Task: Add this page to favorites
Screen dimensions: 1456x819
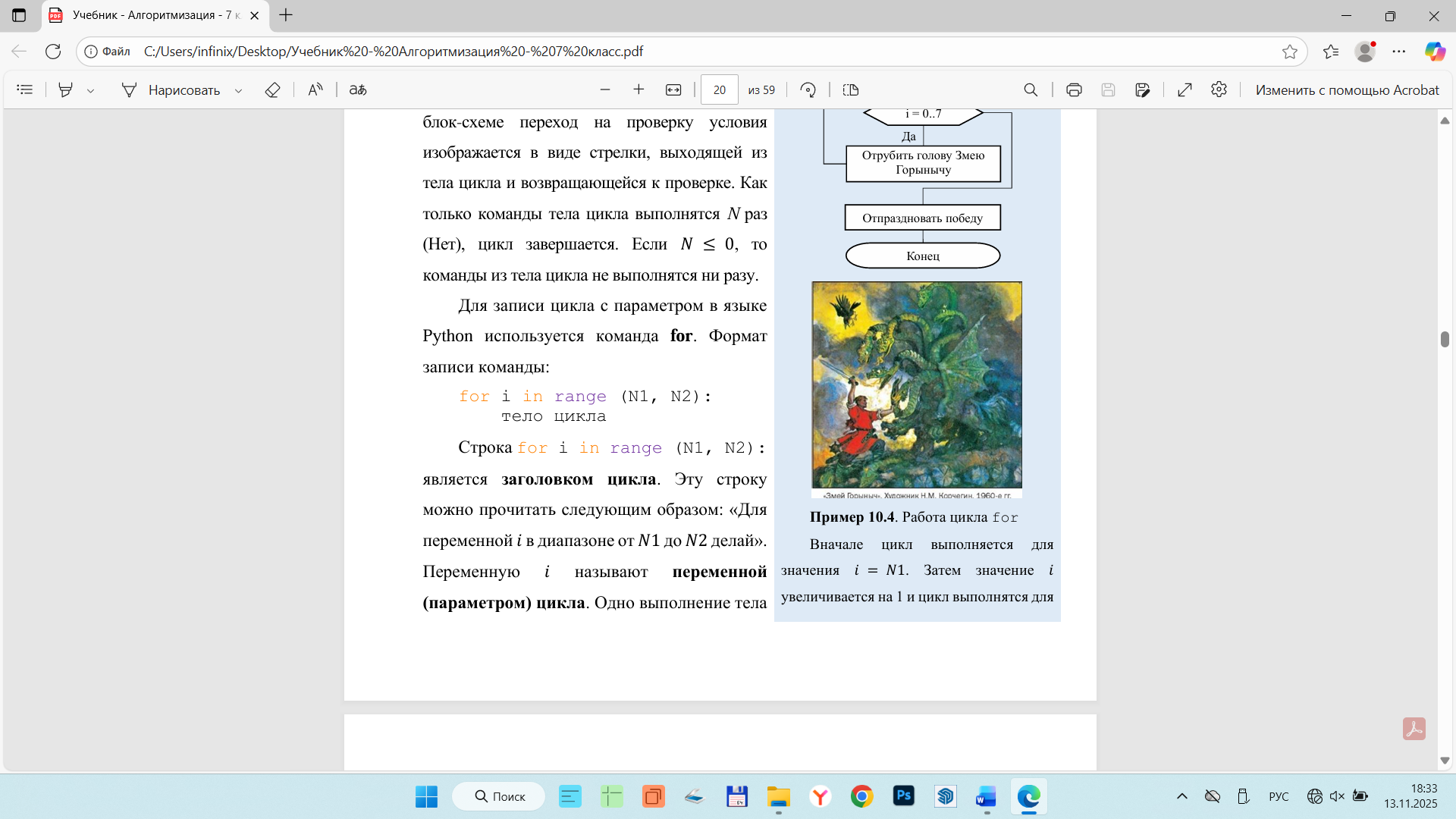Action: click(x=1290, y=51)
